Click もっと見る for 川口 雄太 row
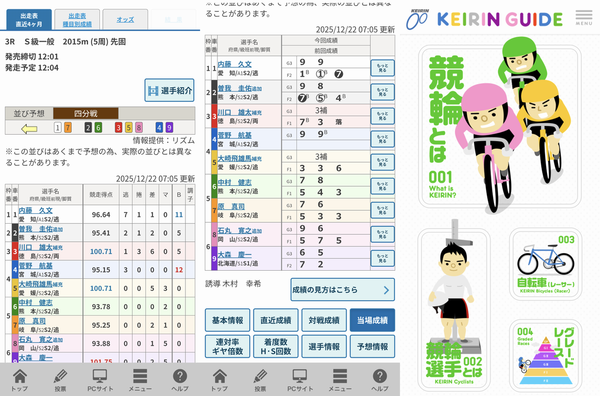 point(382,116)
